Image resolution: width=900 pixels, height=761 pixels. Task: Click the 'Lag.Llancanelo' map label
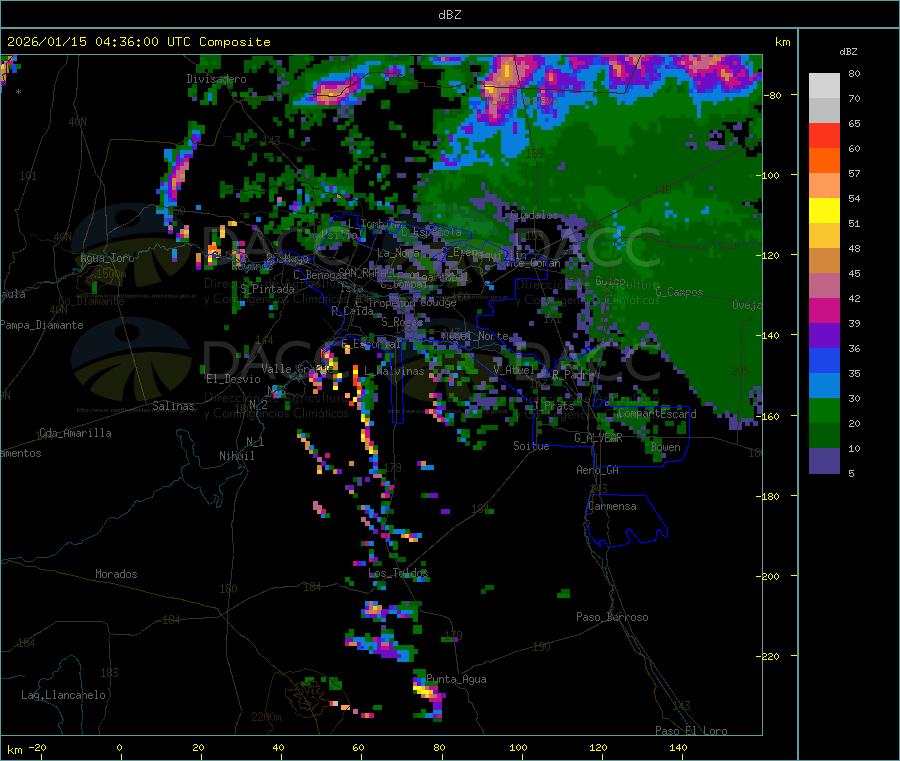(x=63, y=695)
